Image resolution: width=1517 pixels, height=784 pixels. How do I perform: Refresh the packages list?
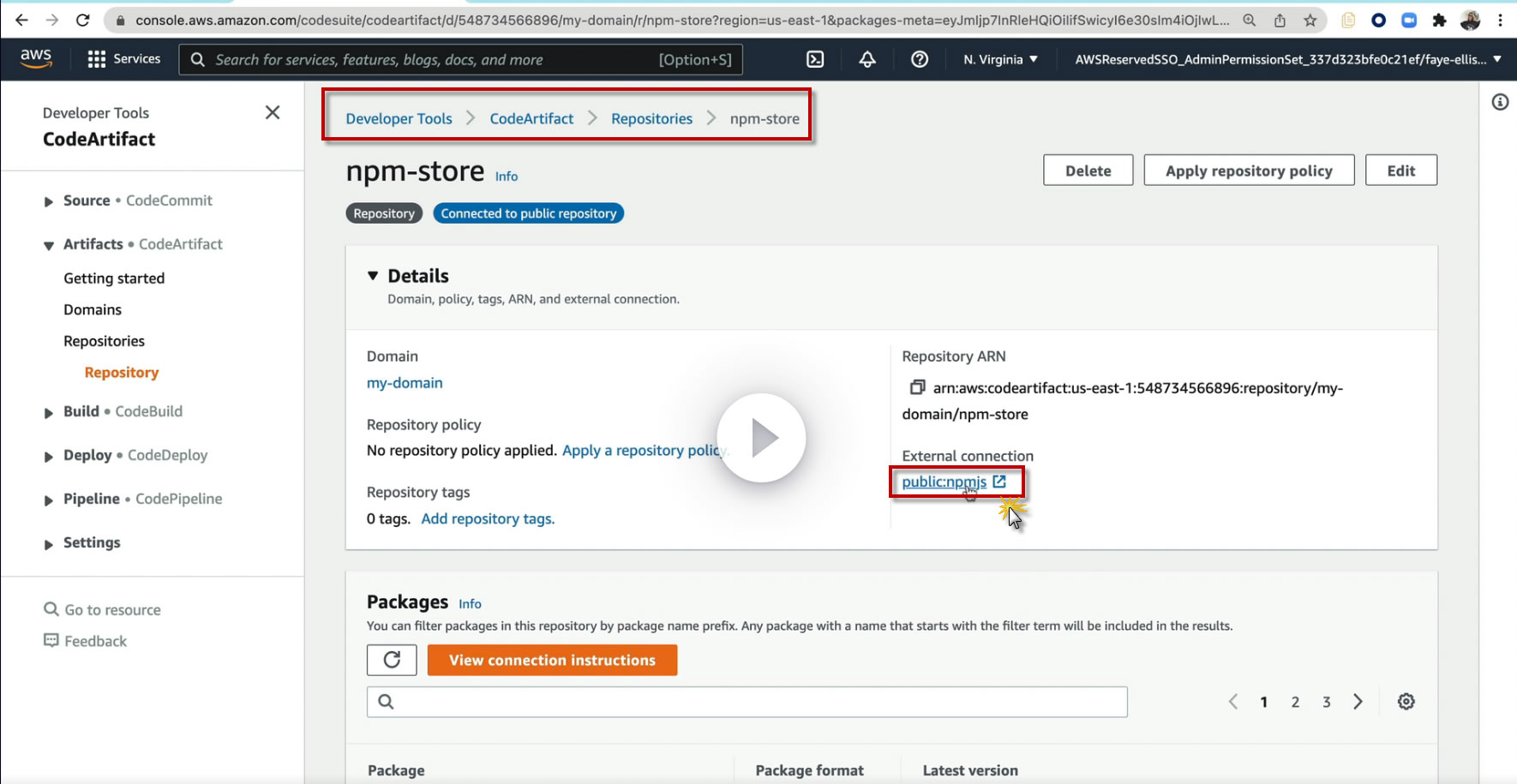[392, 660]
